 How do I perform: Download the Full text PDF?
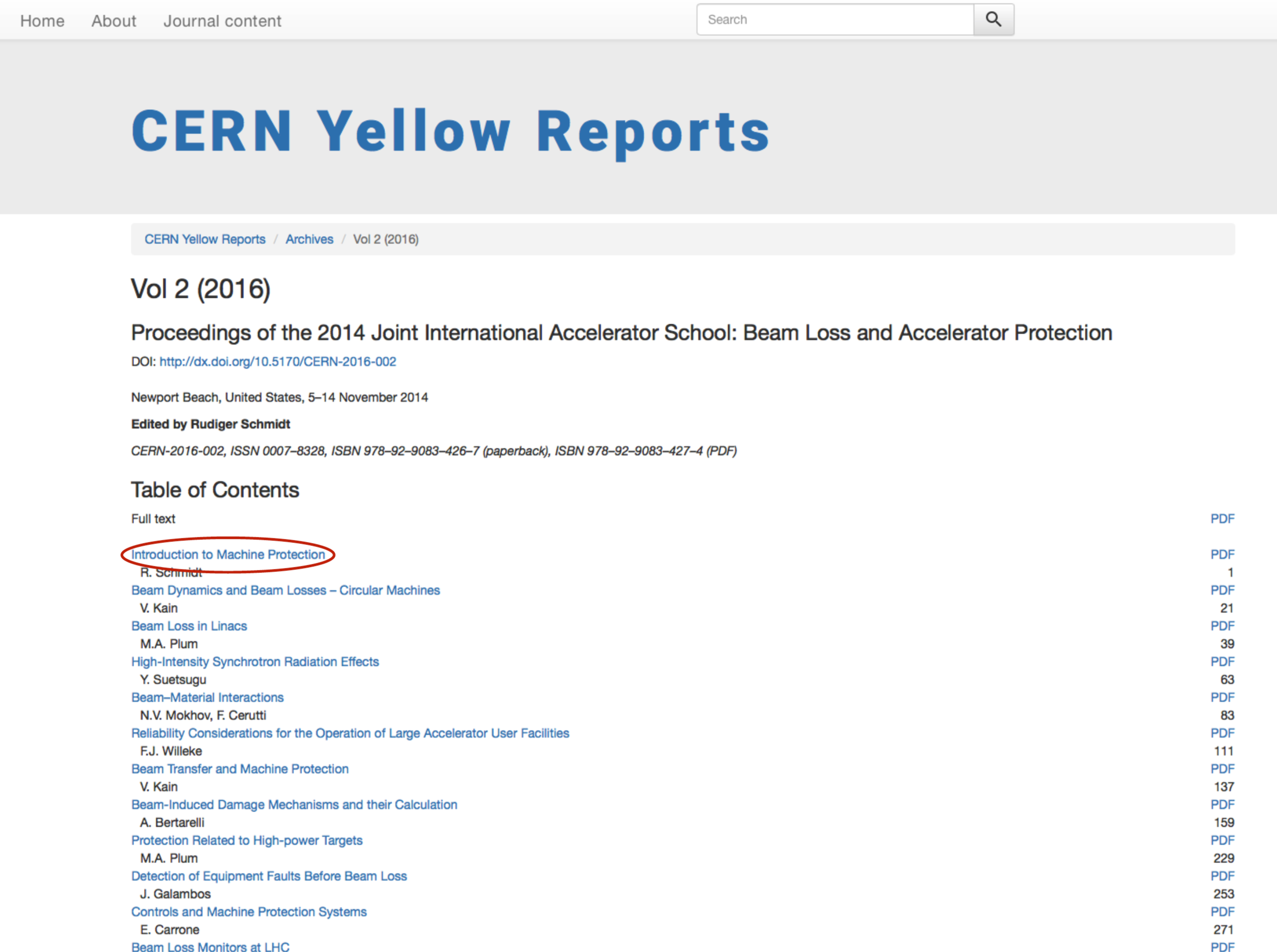click(1222, 518)
